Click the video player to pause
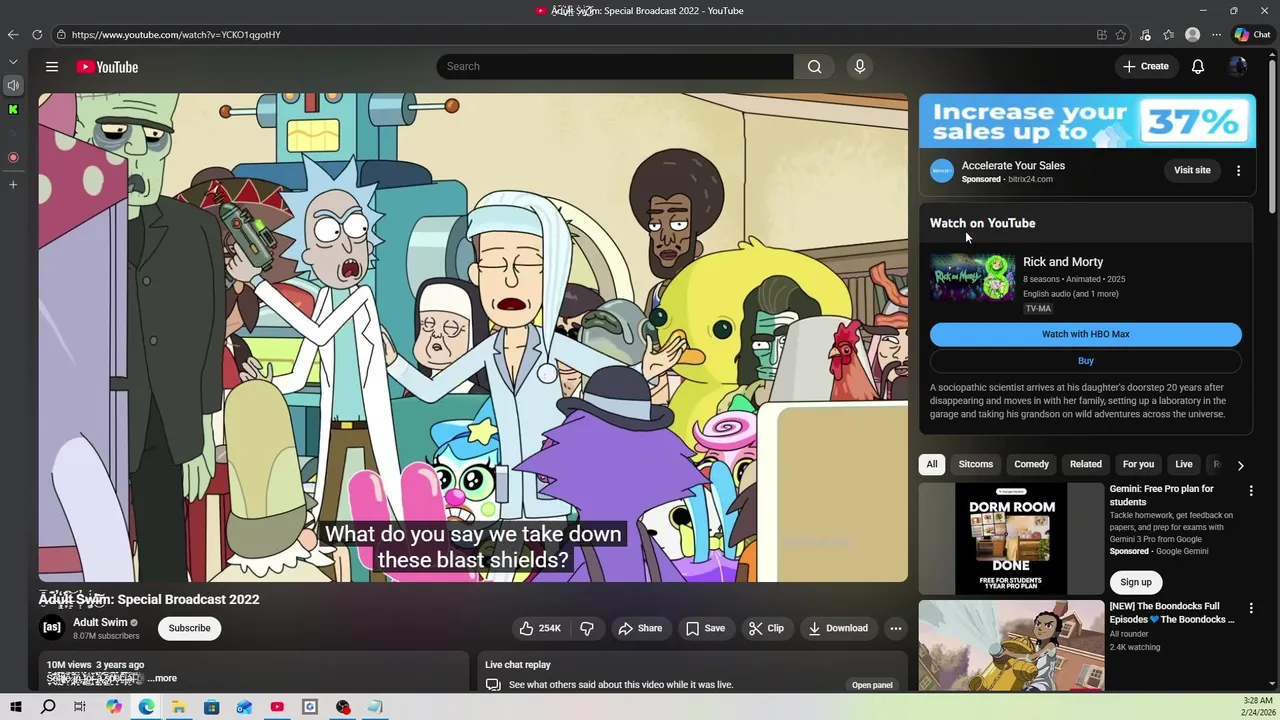This screenshot has height=720, width=1280. click(473, 337)
